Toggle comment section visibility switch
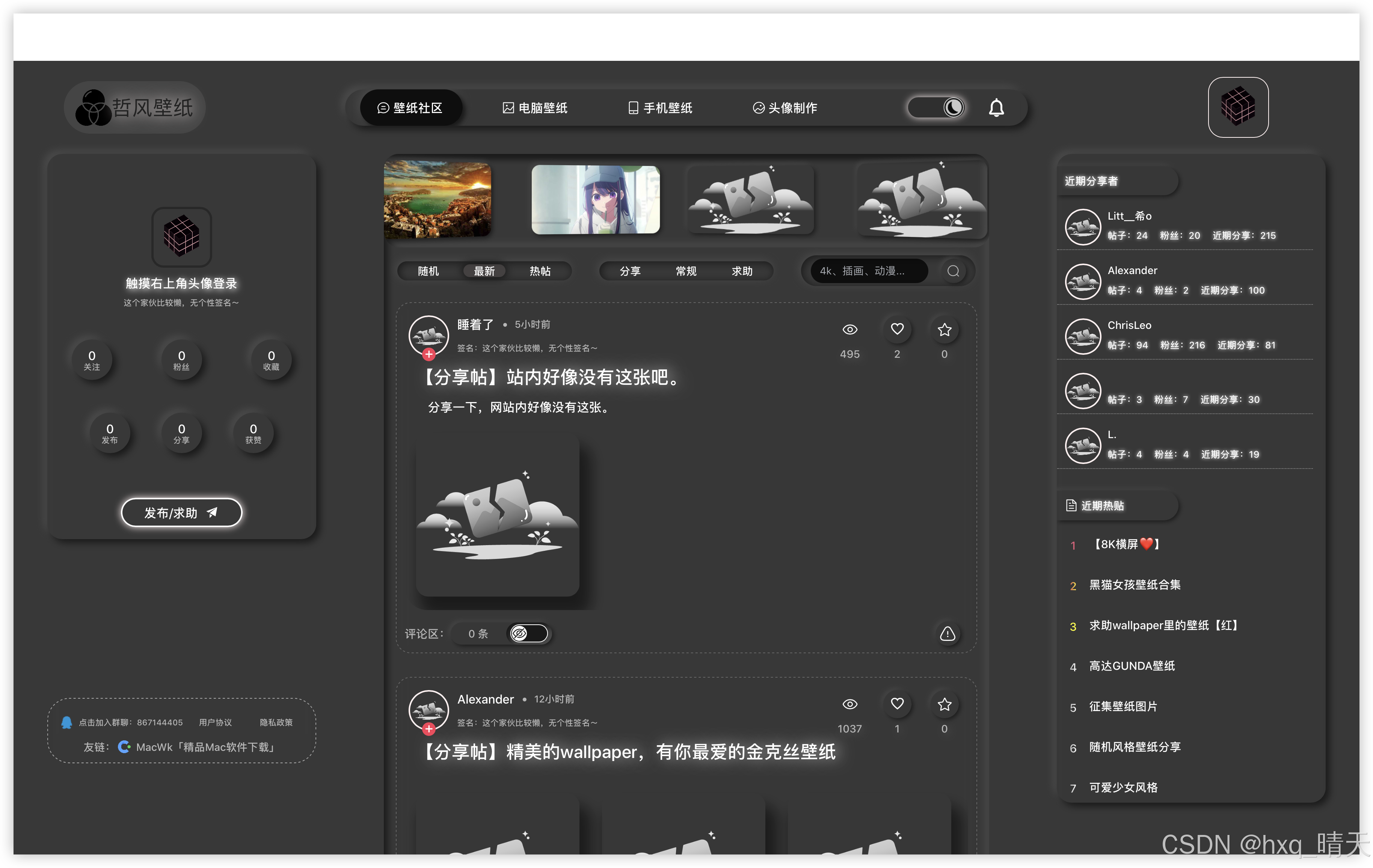 point(528,633)
